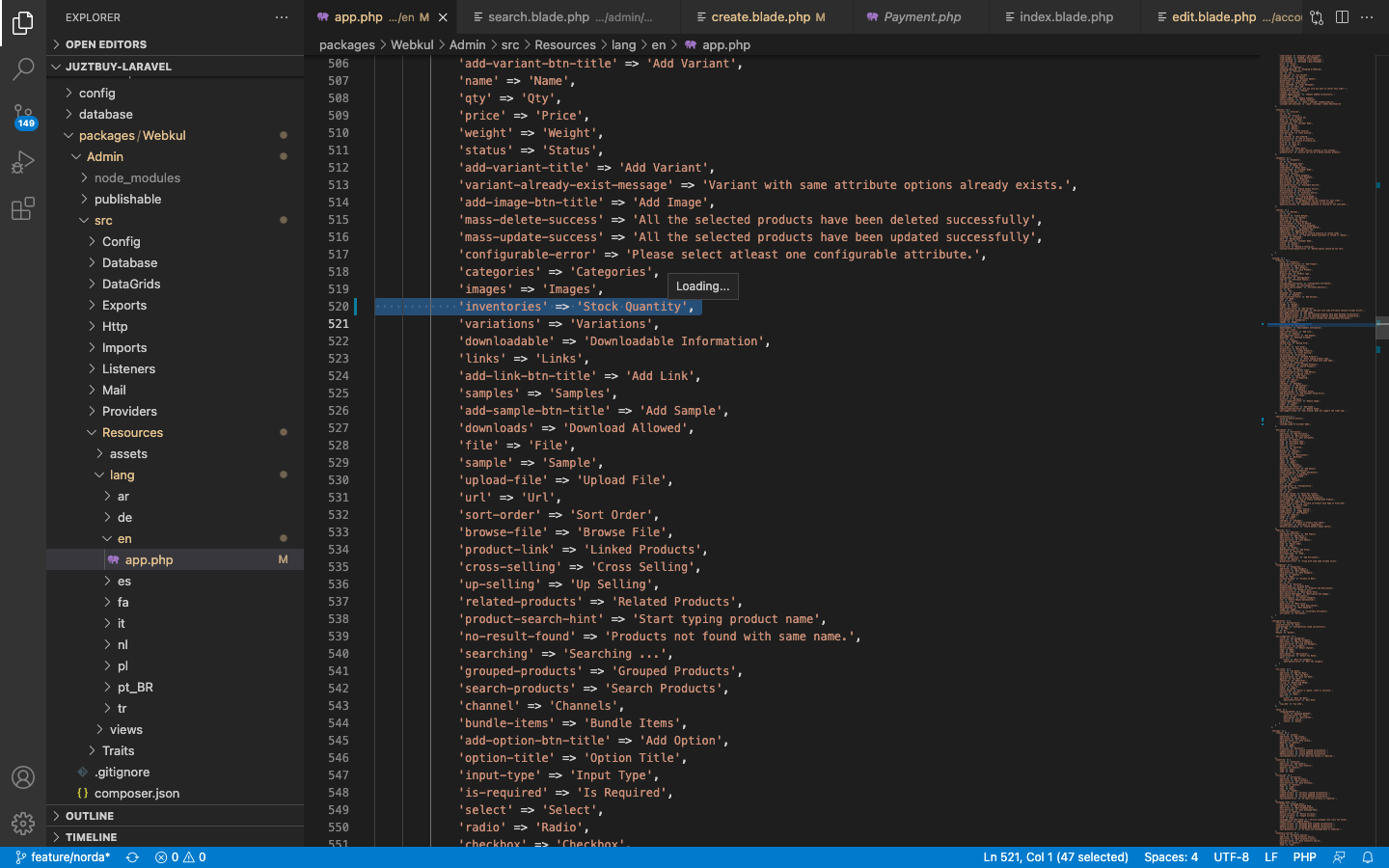Switch to search.blade.php tab
The height and width of the screenshot is (868, 1389).
(x=568, y=17)
